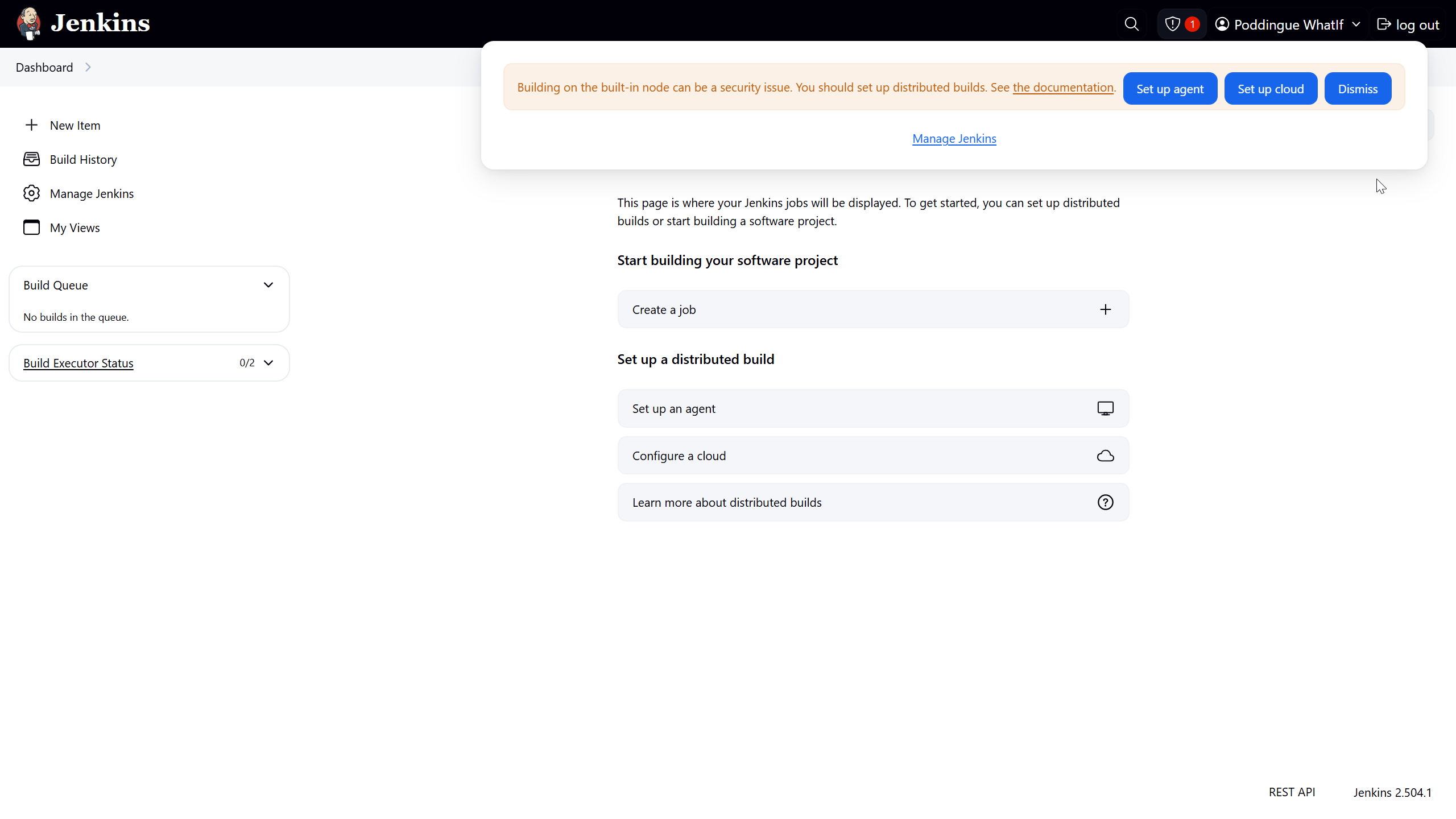Follow the Manage Jenkins popup link
This screenshot has height=819, width=1456.
point(954,139)
